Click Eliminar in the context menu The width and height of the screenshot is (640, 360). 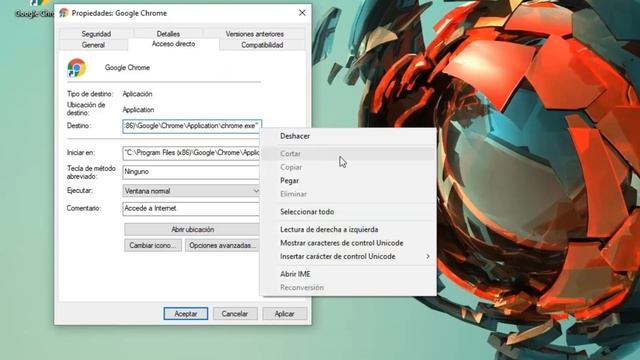tap(348, 194)
